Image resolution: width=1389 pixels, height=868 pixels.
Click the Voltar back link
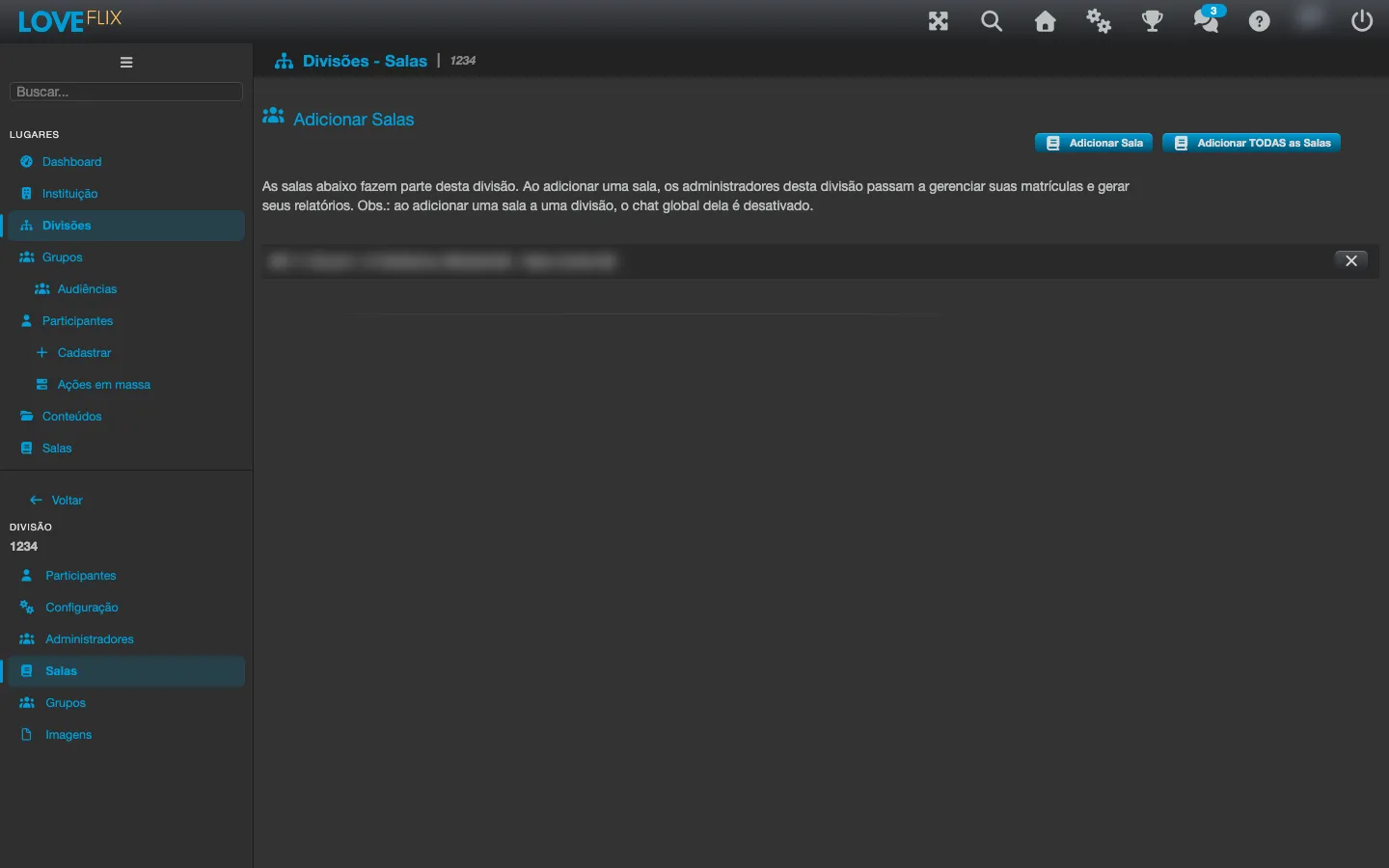pyautogui.click(x=56, y=501)
